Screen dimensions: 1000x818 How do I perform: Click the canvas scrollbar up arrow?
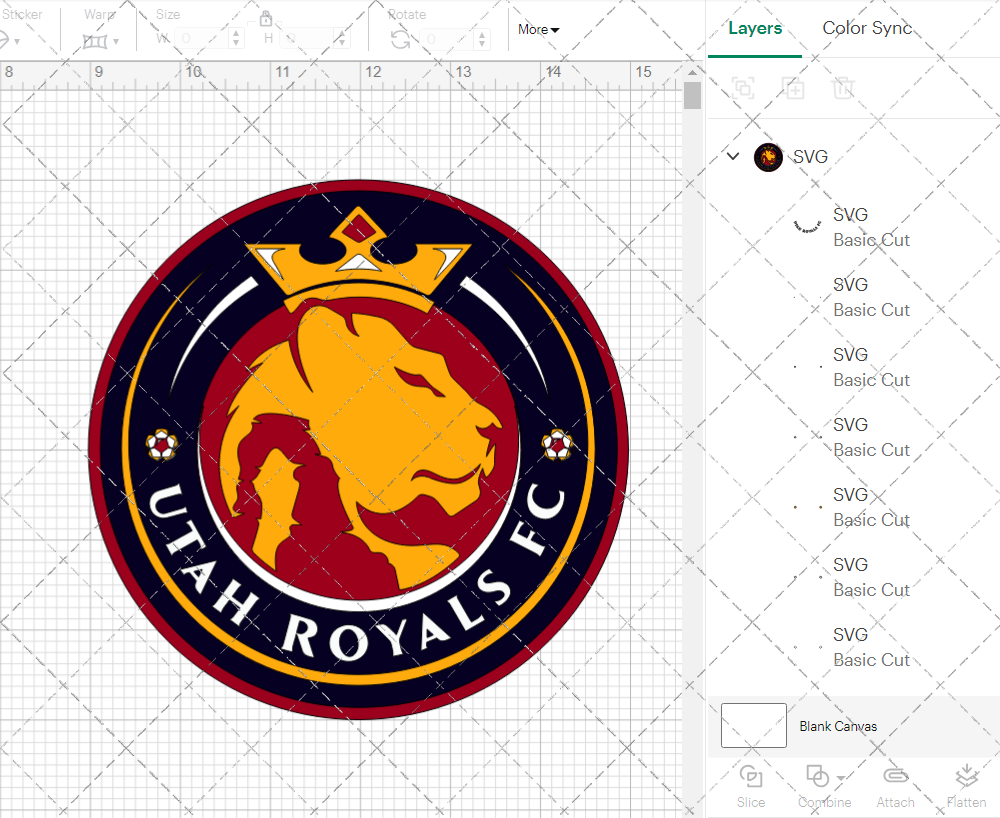point(692,72)
